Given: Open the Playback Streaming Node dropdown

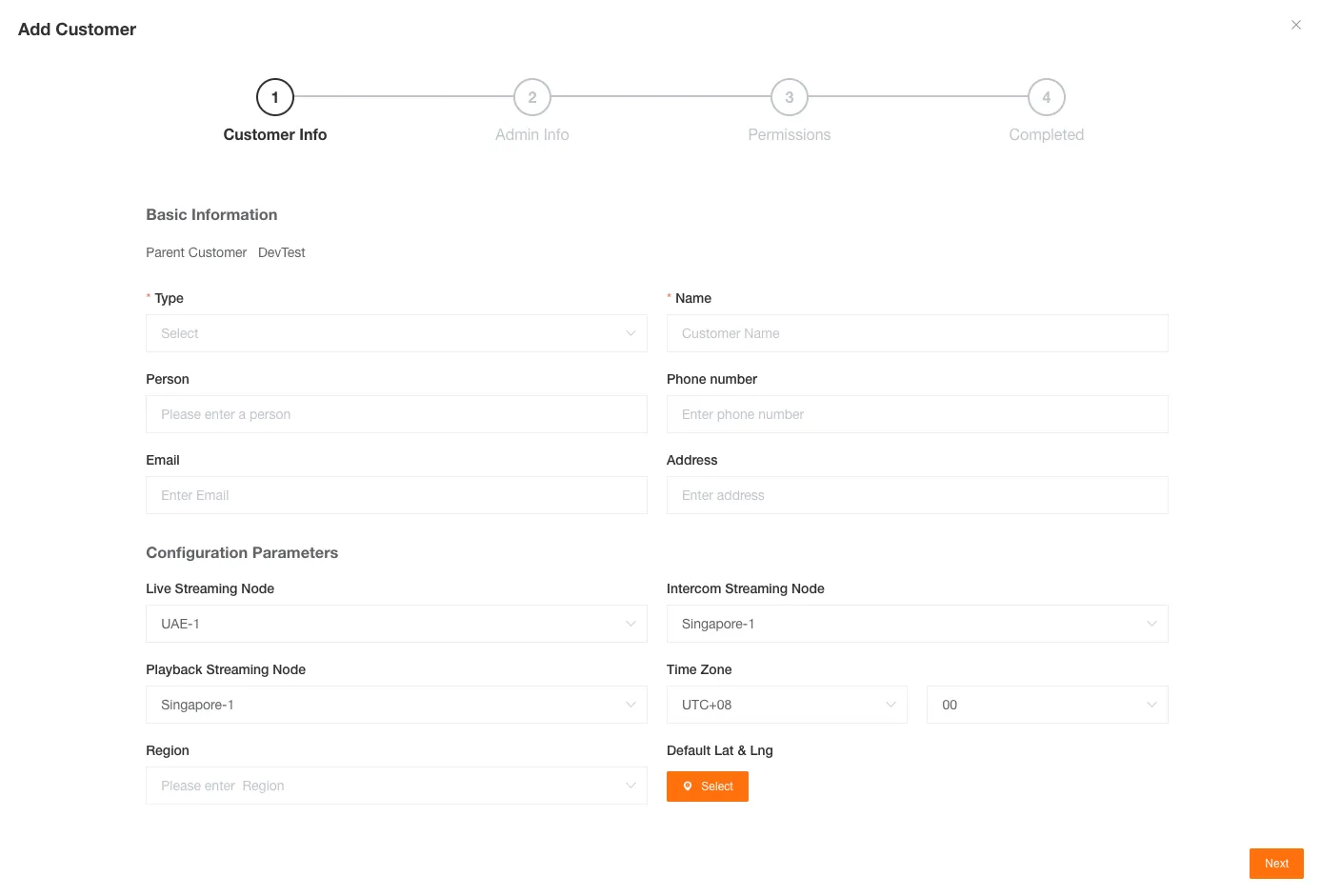Looking at the screenshot, I should pos(396,705).
